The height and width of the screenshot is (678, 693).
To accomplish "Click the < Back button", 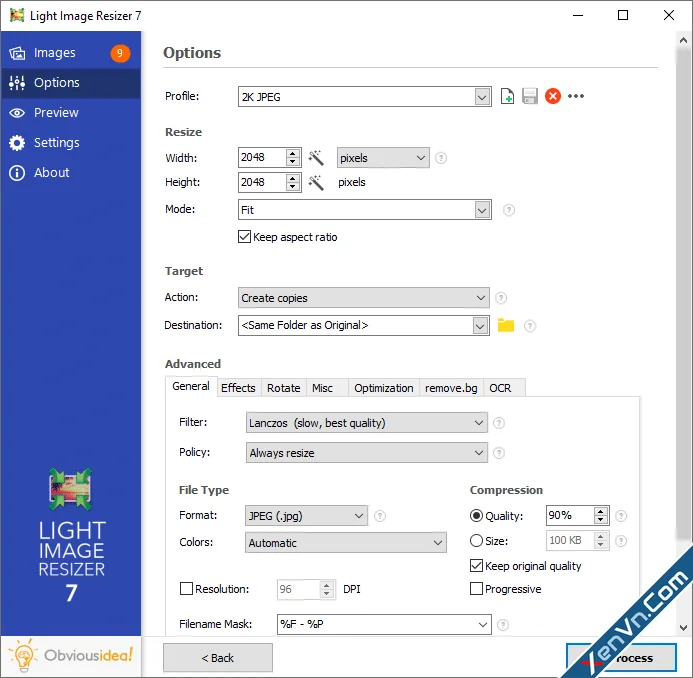I will tap(218, 658).
